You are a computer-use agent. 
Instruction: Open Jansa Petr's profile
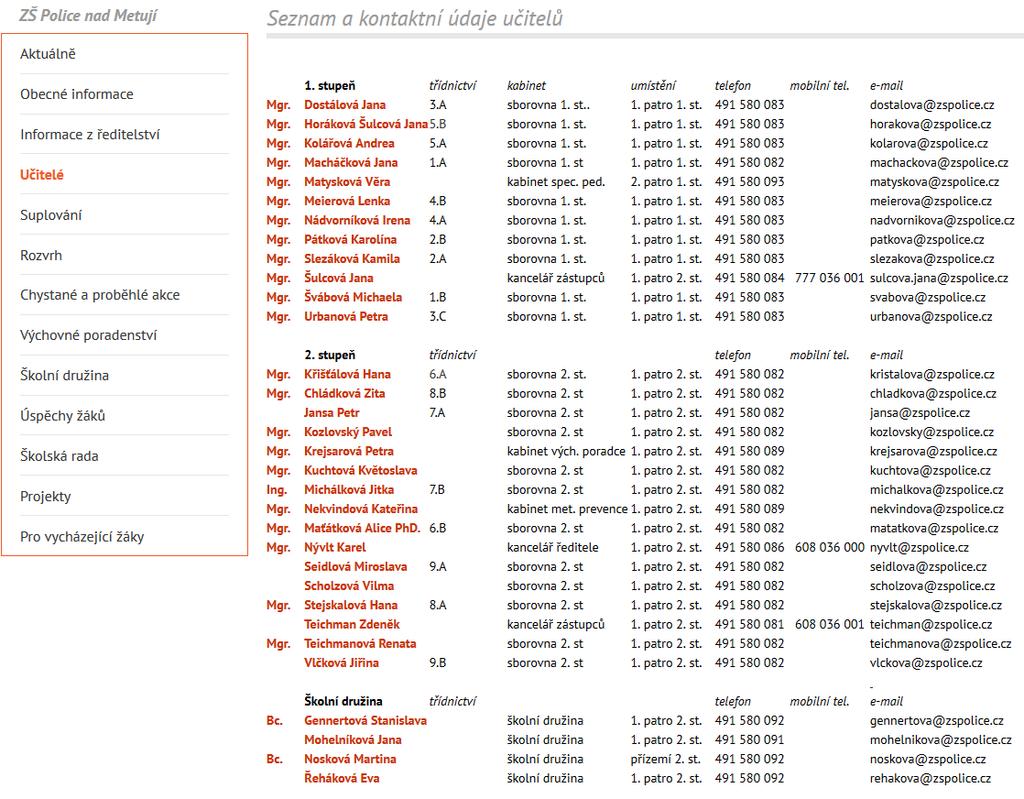pos(332,414)
